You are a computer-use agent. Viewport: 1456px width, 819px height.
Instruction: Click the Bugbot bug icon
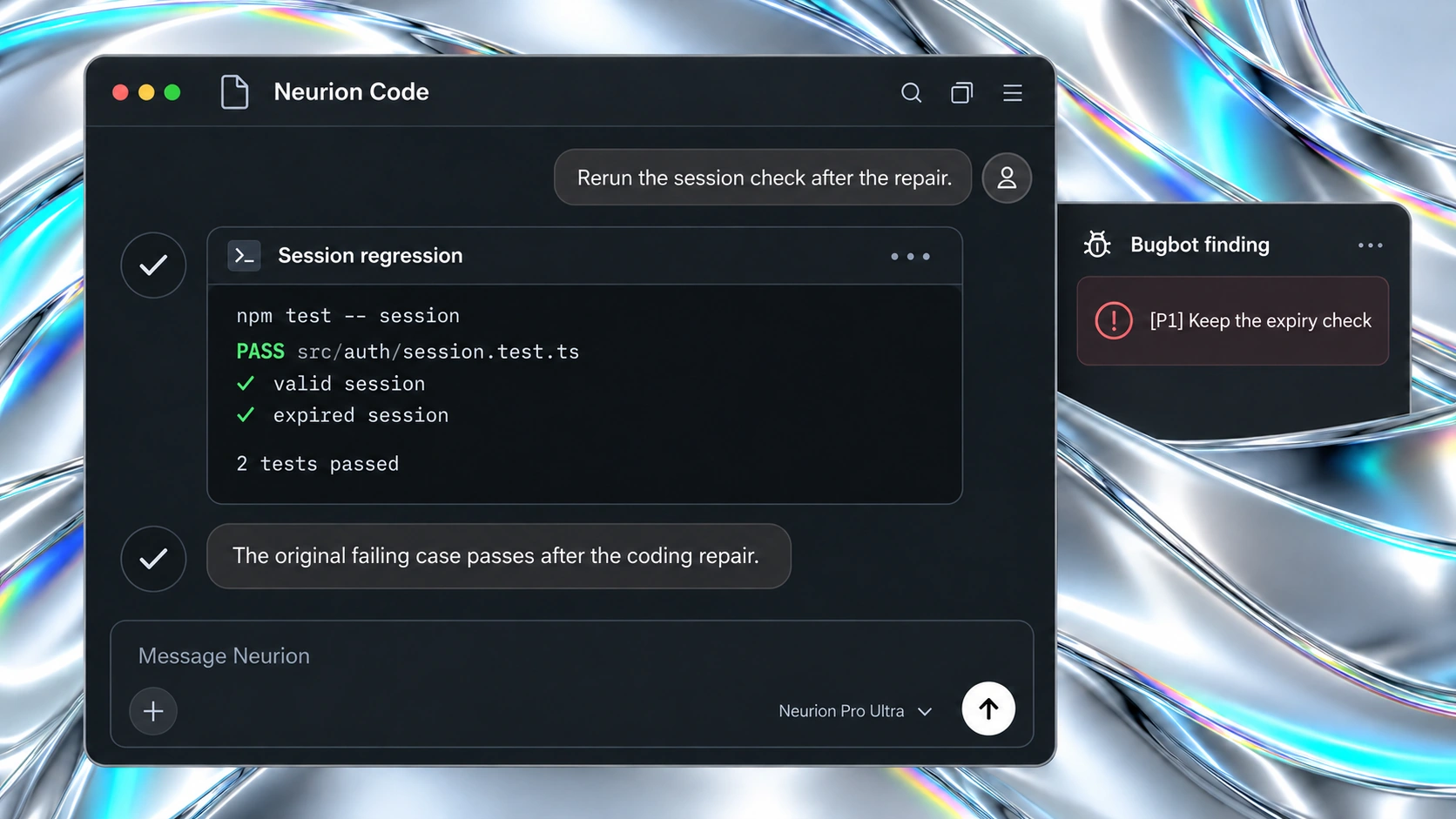pyautogui.click(x=1097, y=245)
